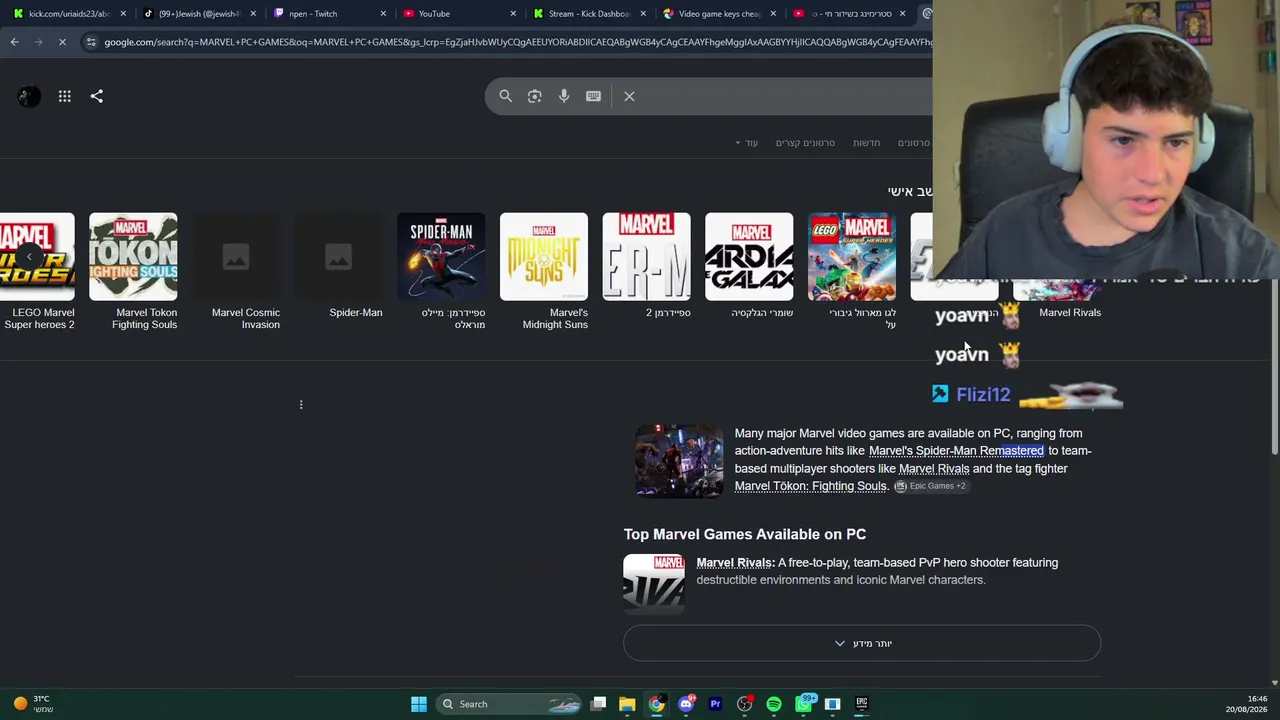Viewport: 1280px width, 720px height.
Task: Open the taskbar clock showing 16:46
Action: pyautogui.click(x=1246, y=704)
